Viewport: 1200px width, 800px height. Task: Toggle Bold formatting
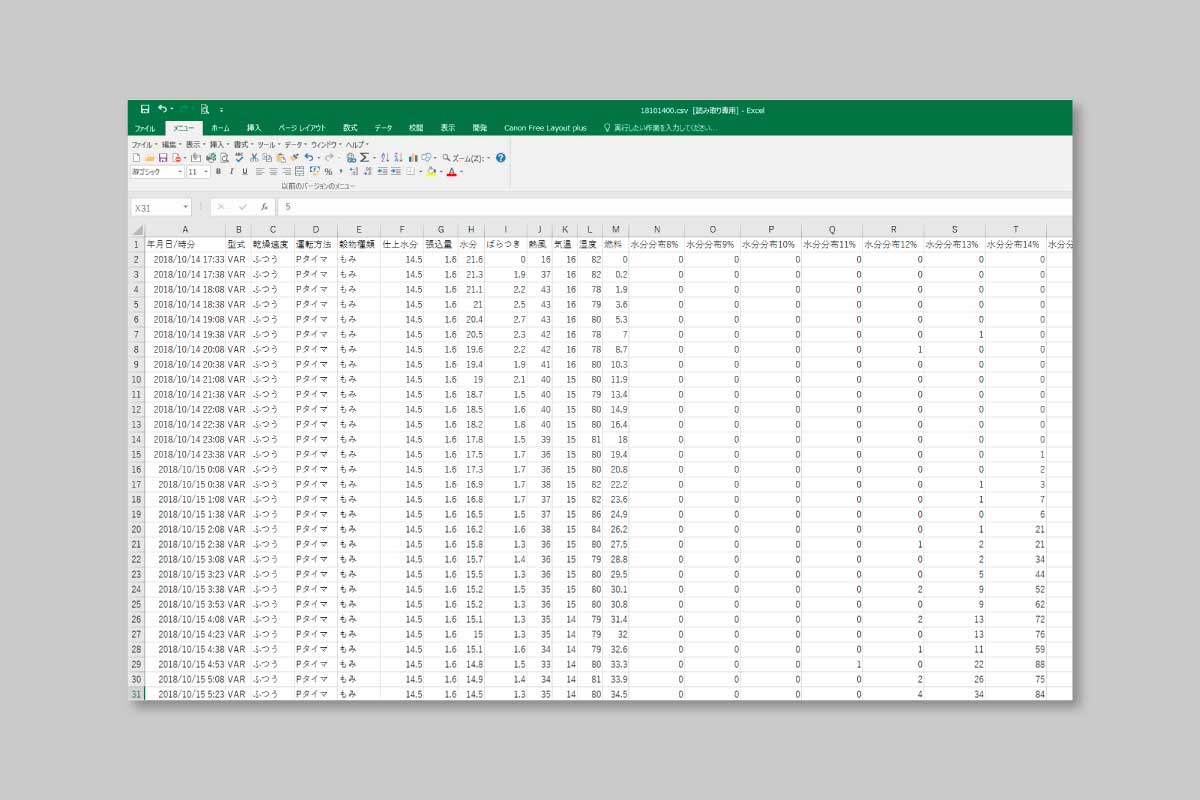pyautogui.click(x=218, y=172)
